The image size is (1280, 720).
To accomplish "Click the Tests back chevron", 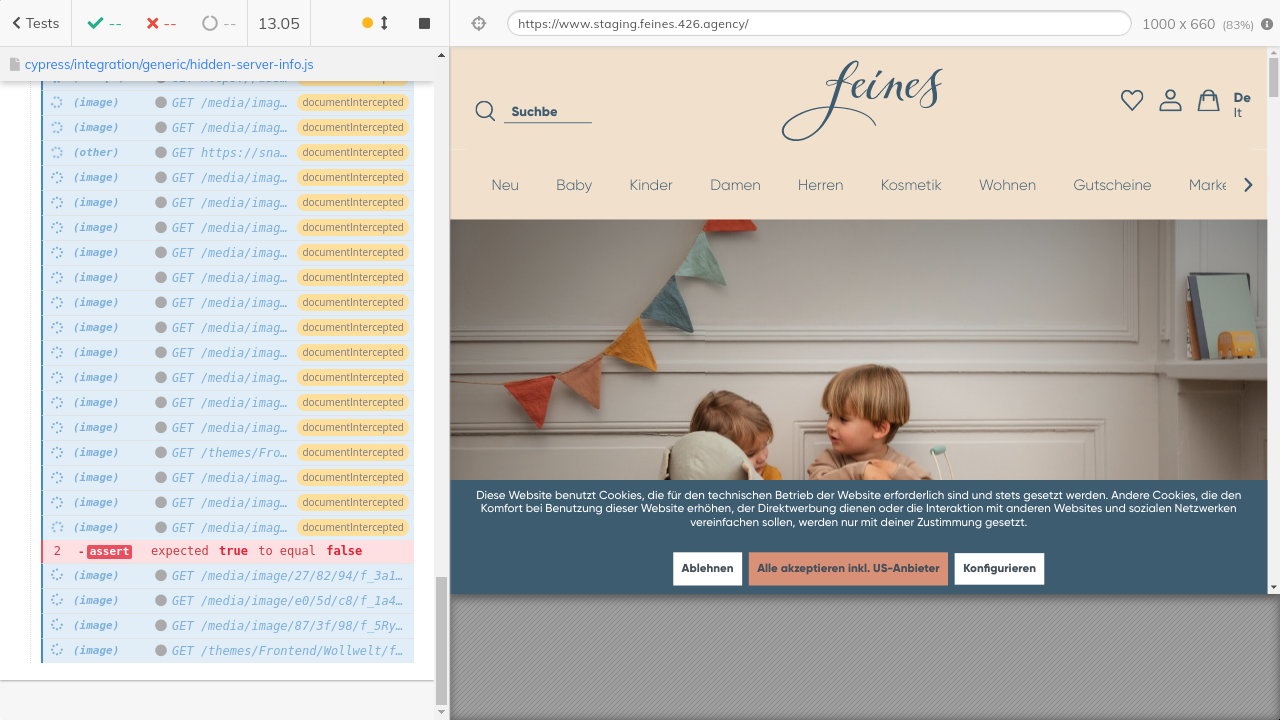I will (x=17, y=23).
